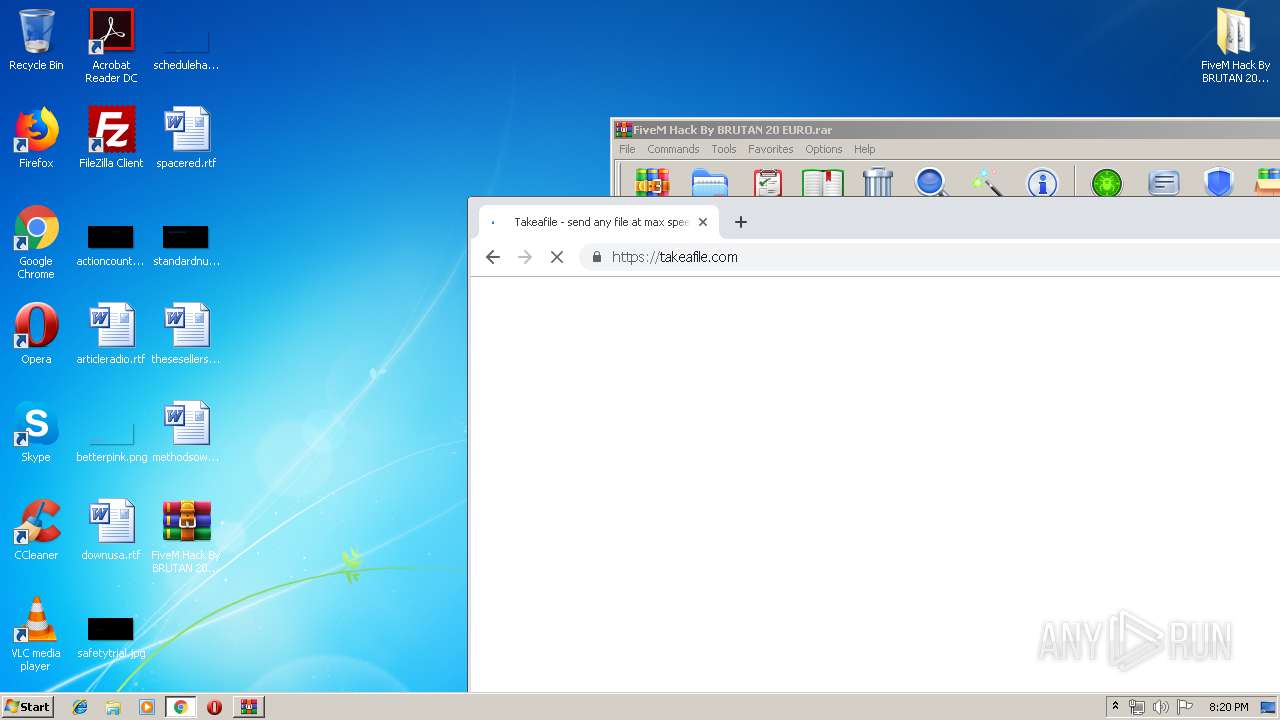Select the Takeafile browser tab
Screen dimensions: 1280x720
click(x=597, y=222)
